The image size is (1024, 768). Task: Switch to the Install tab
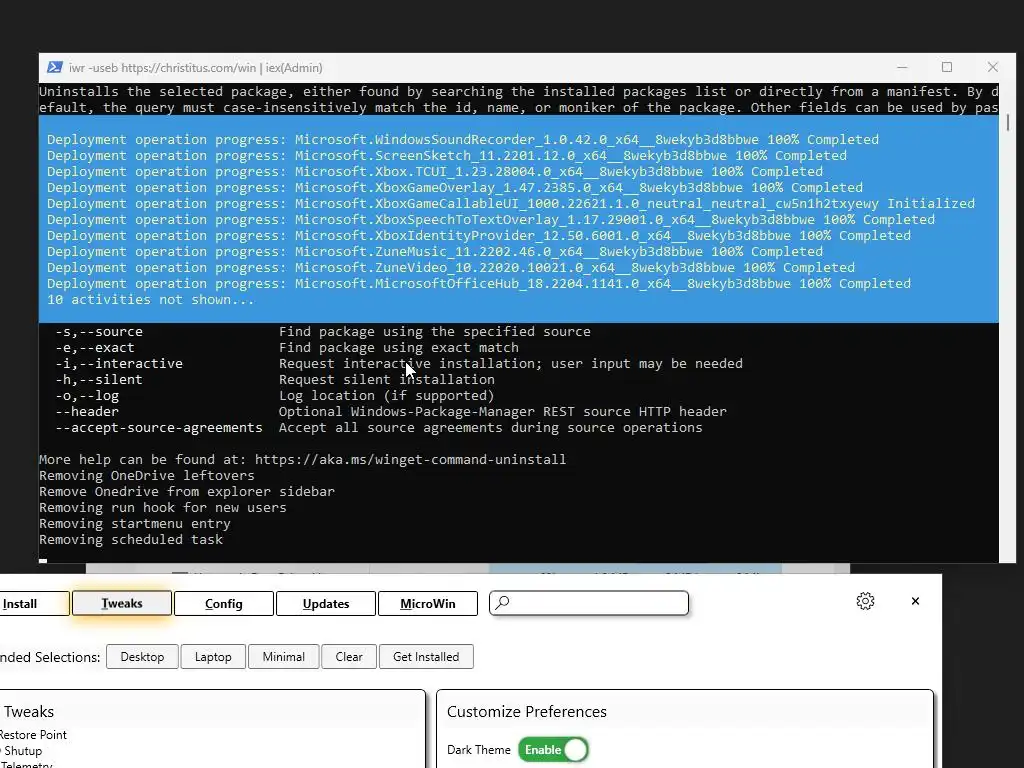tap(34, 603)
